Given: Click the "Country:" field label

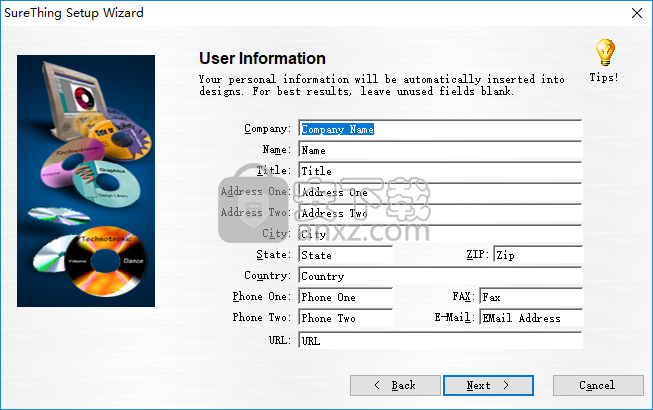Looking at the screenshot, I should [267, 276].
